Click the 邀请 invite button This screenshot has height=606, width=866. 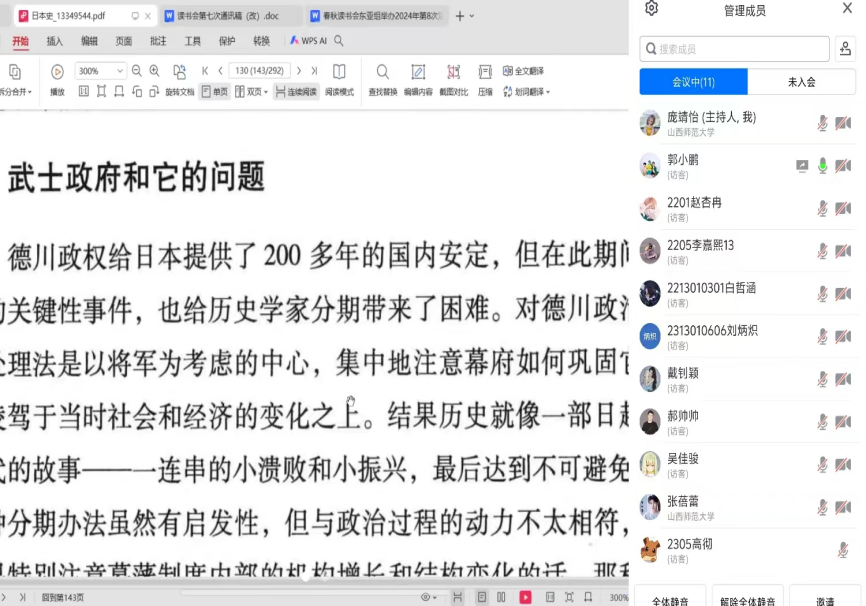pyautogui.click(x=824, y=600)
